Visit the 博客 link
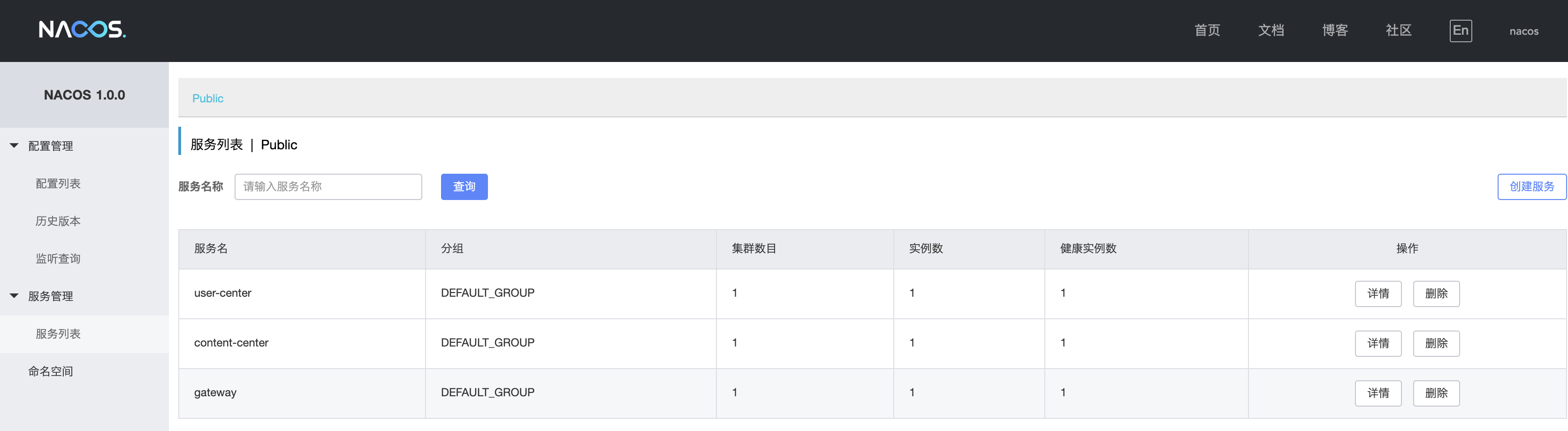 tap(1335, 31)
